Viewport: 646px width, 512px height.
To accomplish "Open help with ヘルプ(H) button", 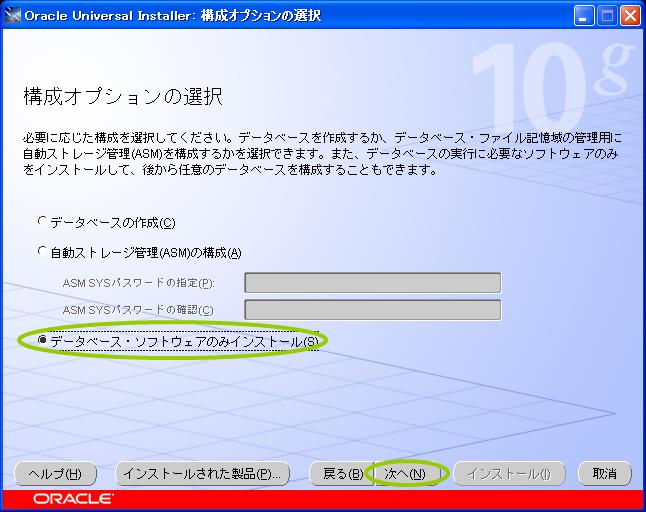I will coord(55,474).
